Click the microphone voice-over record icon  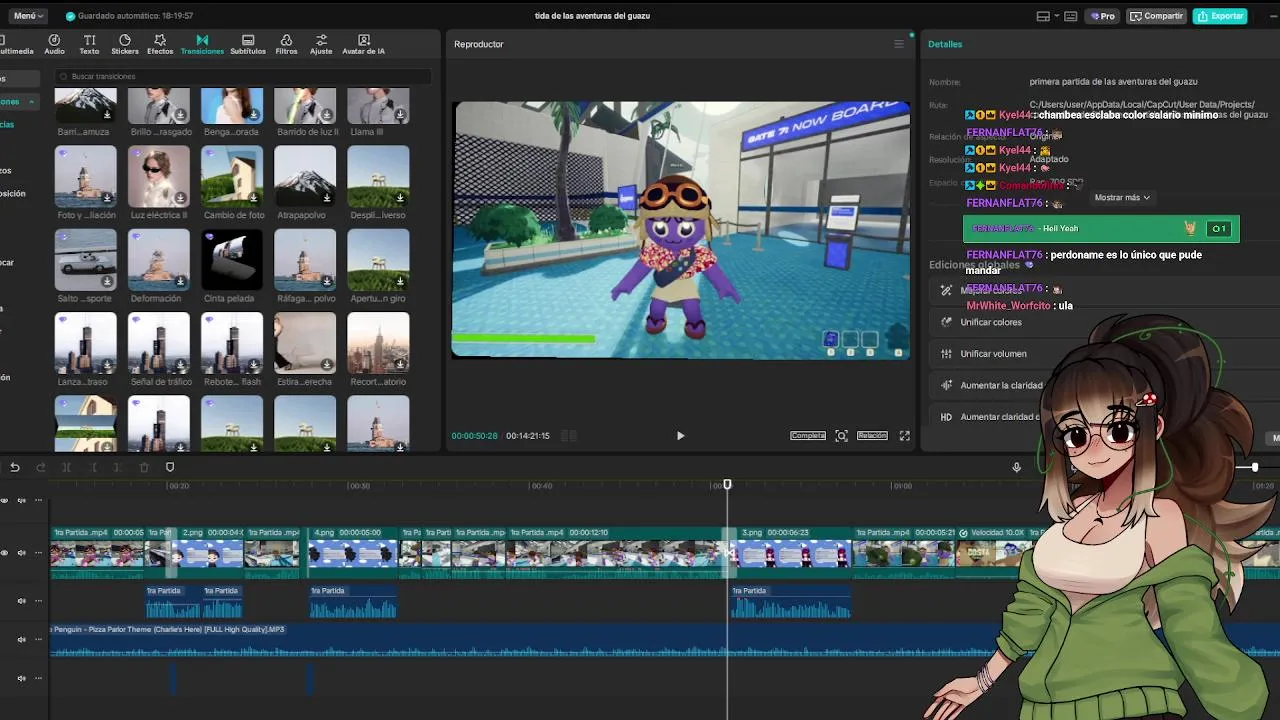[x=1016, y=467]
